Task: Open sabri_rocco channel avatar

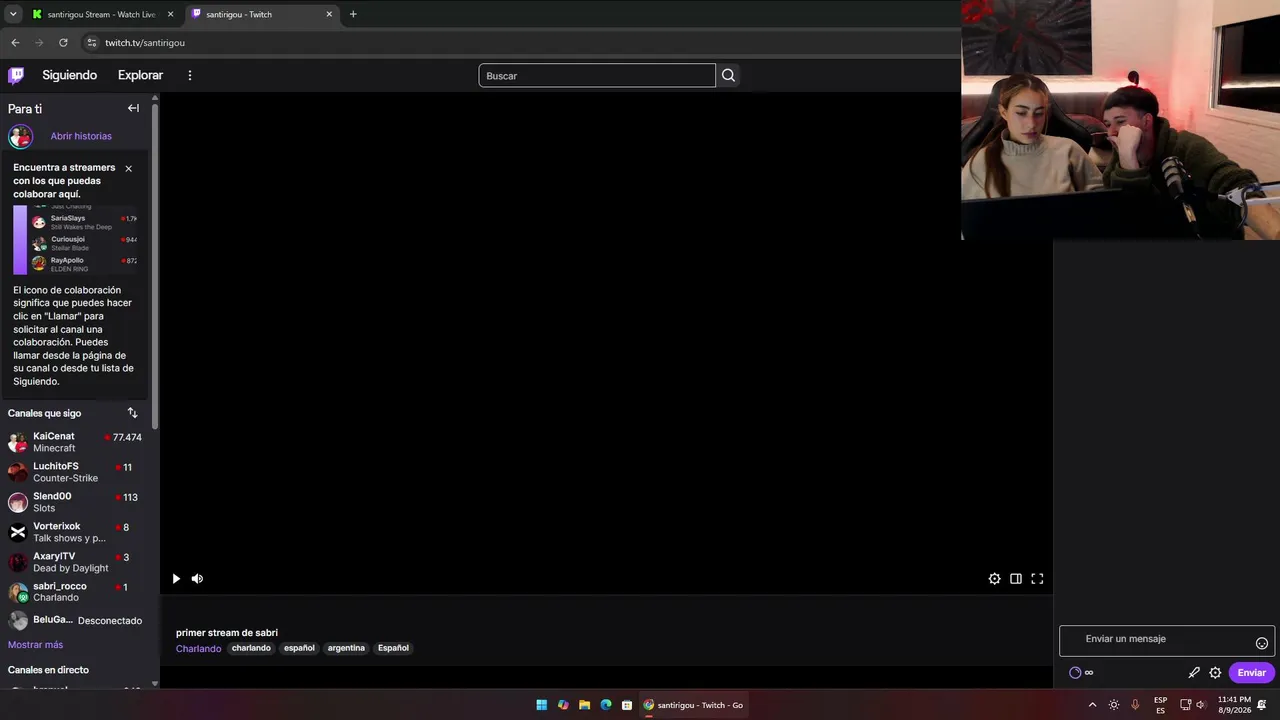Action: (x=18, y=592)
